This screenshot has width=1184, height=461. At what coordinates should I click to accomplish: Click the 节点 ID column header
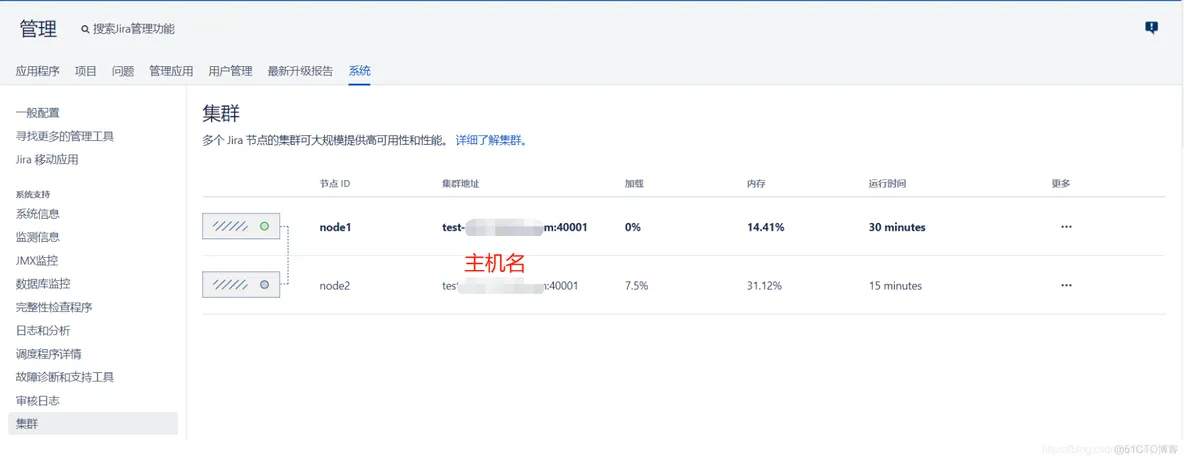point(335,183)
